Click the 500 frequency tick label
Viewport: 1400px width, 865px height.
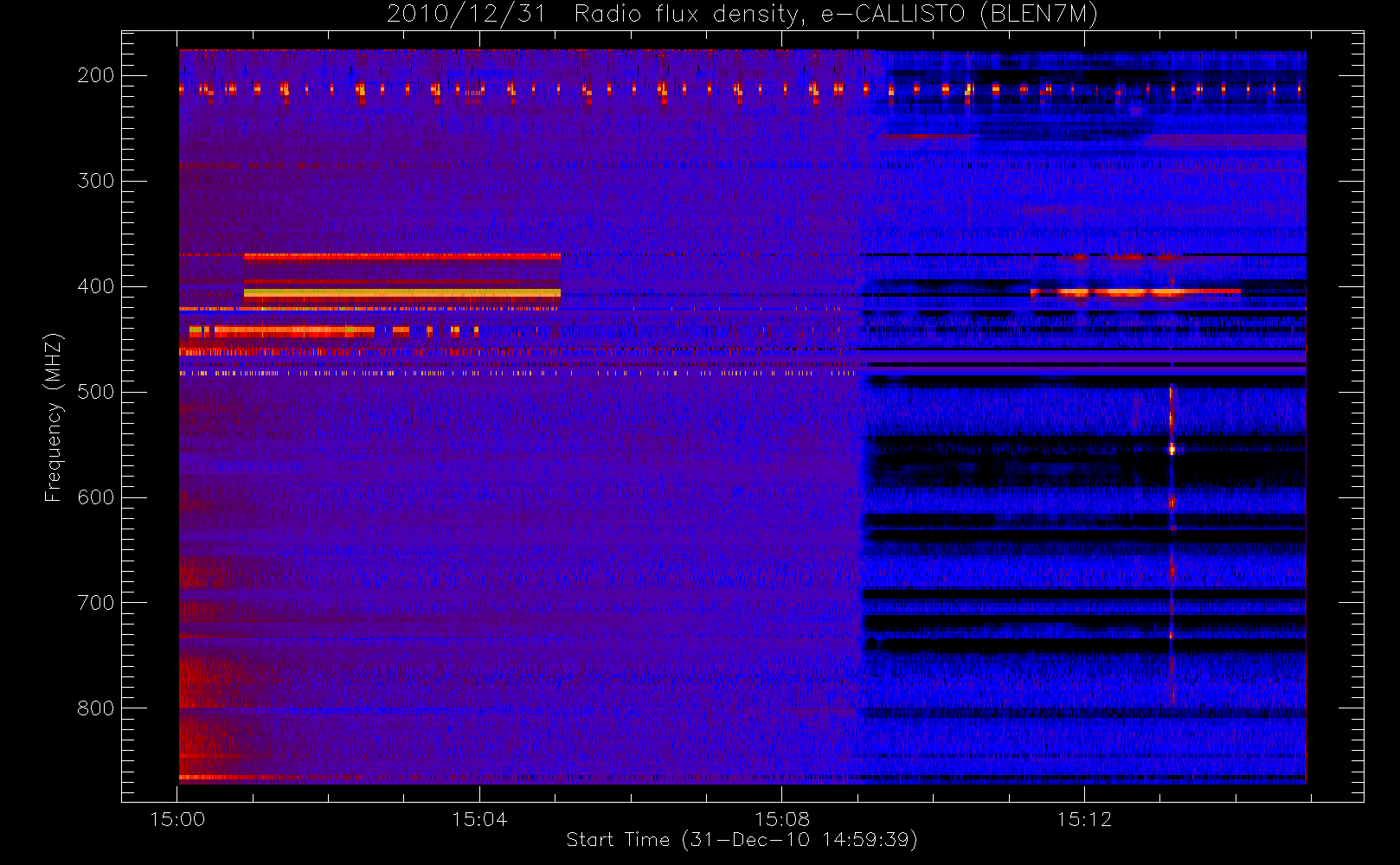(95, 392)
